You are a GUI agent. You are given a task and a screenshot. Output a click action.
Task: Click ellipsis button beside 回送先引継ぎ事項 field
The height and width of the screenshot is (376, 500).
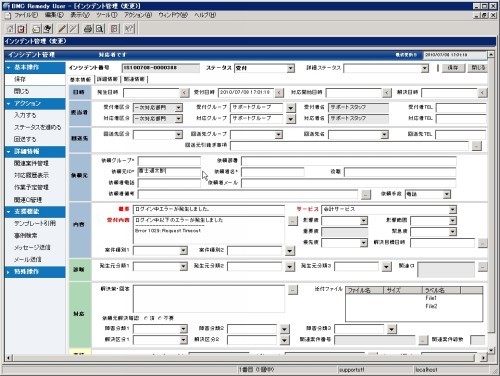tap(477, 146)
